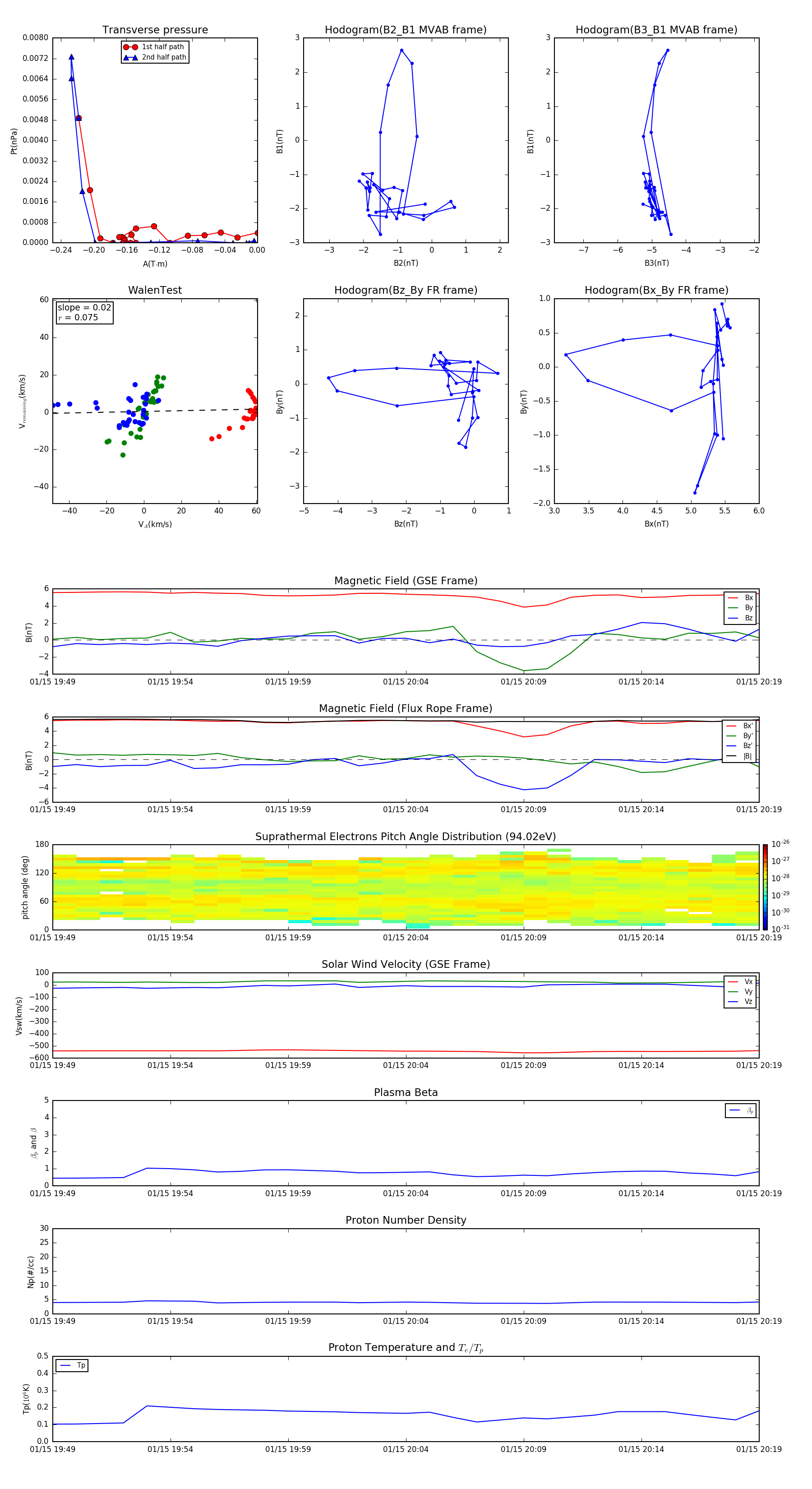
Task: Select the Bx legend entry in GSE magnetic field plot
Action: tap(740, 598)
